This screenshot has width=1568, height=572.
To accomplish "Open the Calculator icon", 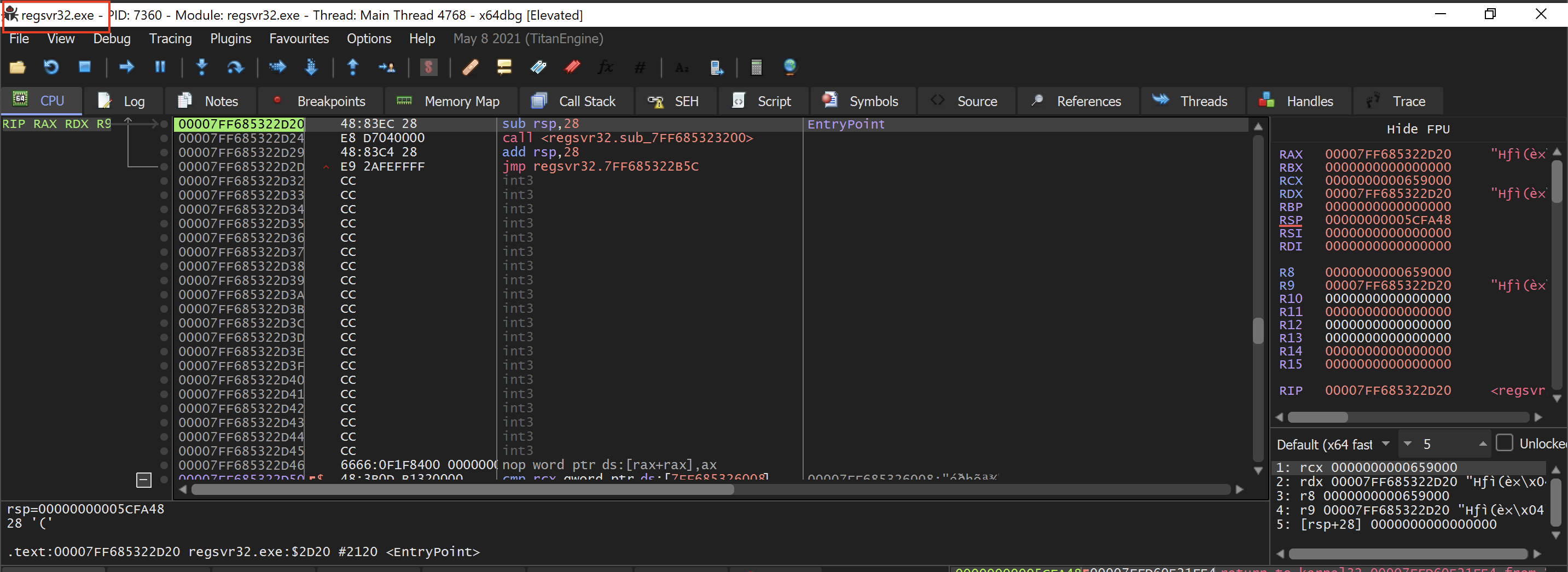I will point(756,67).
